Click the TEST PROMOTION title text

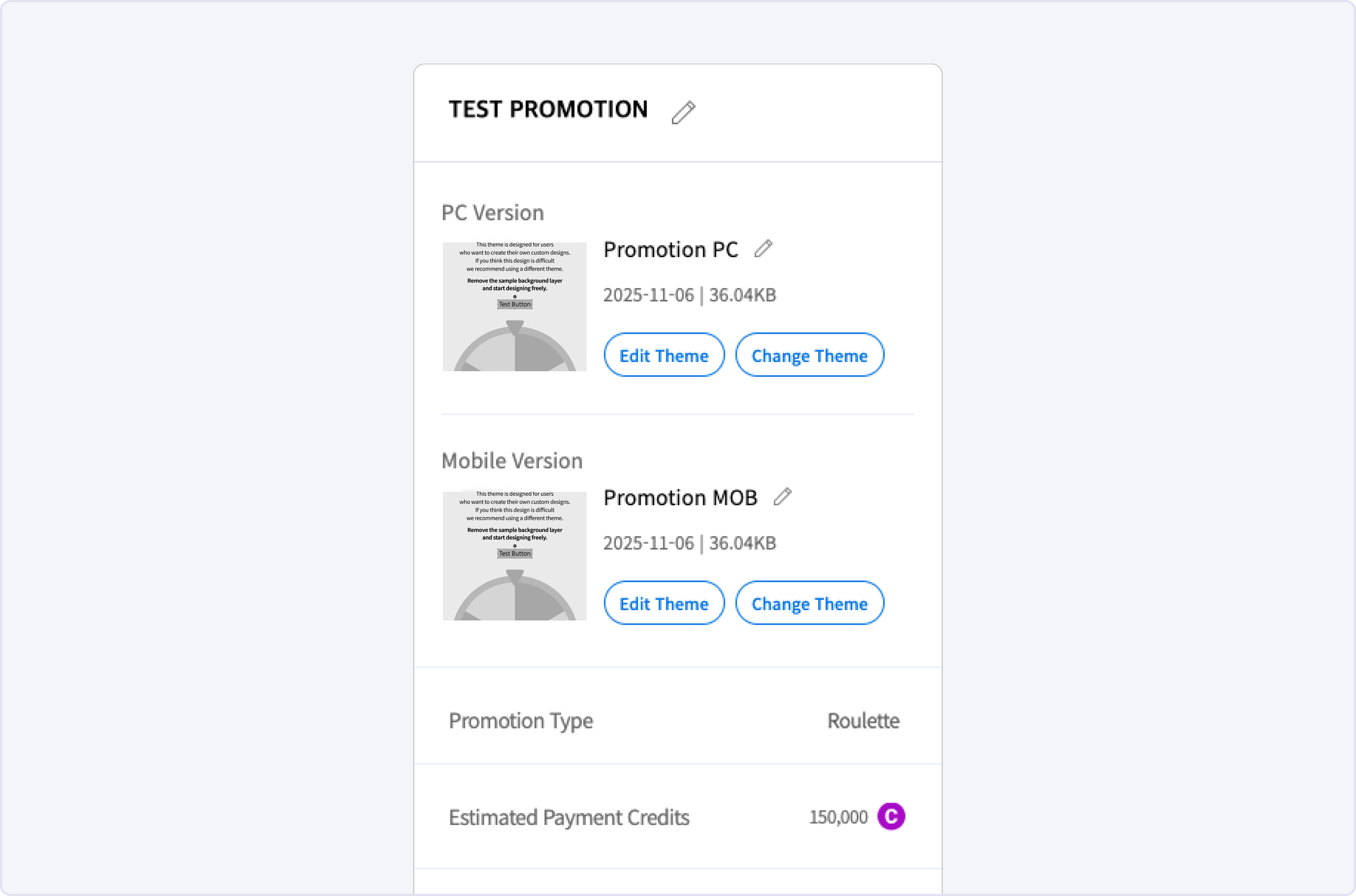point(548,109)
